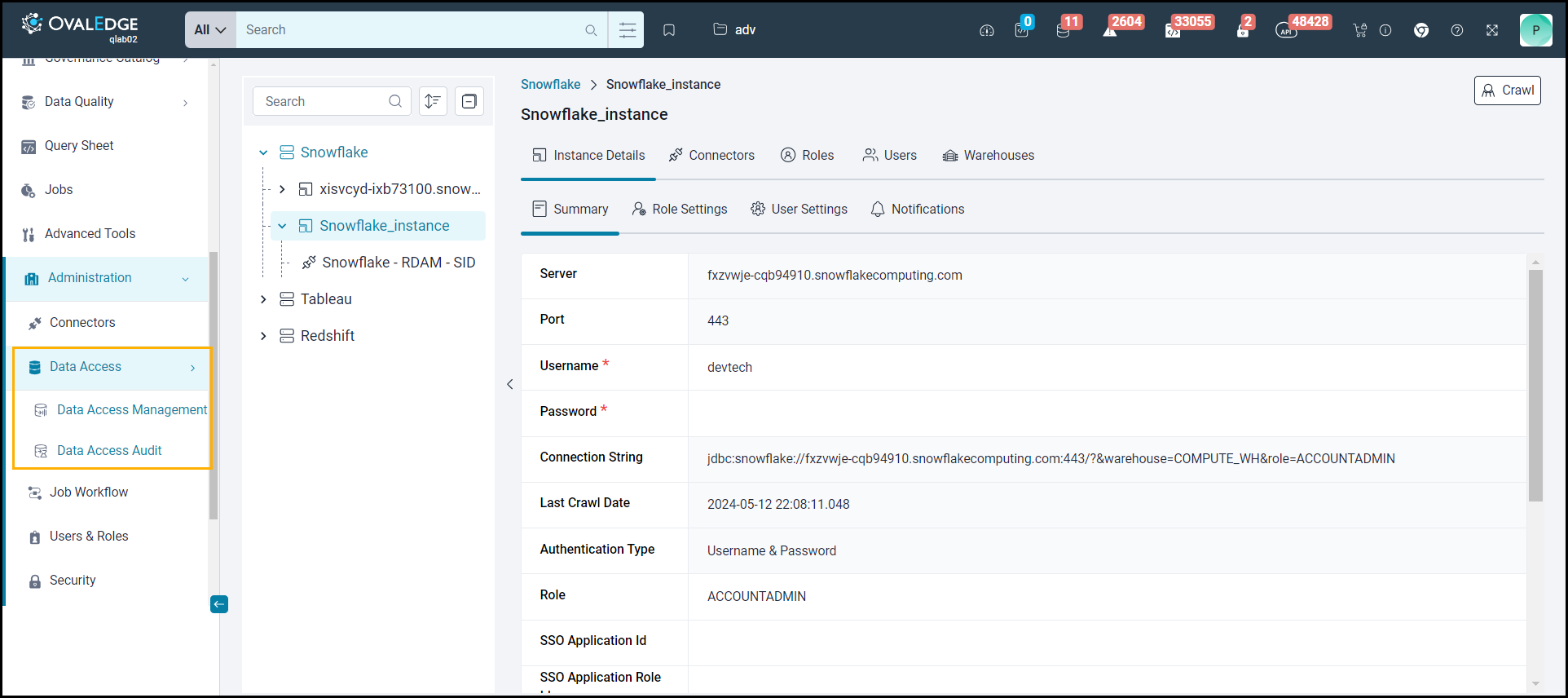
Task: Click the collapse-all icon in tree panel
Action: 469,101
